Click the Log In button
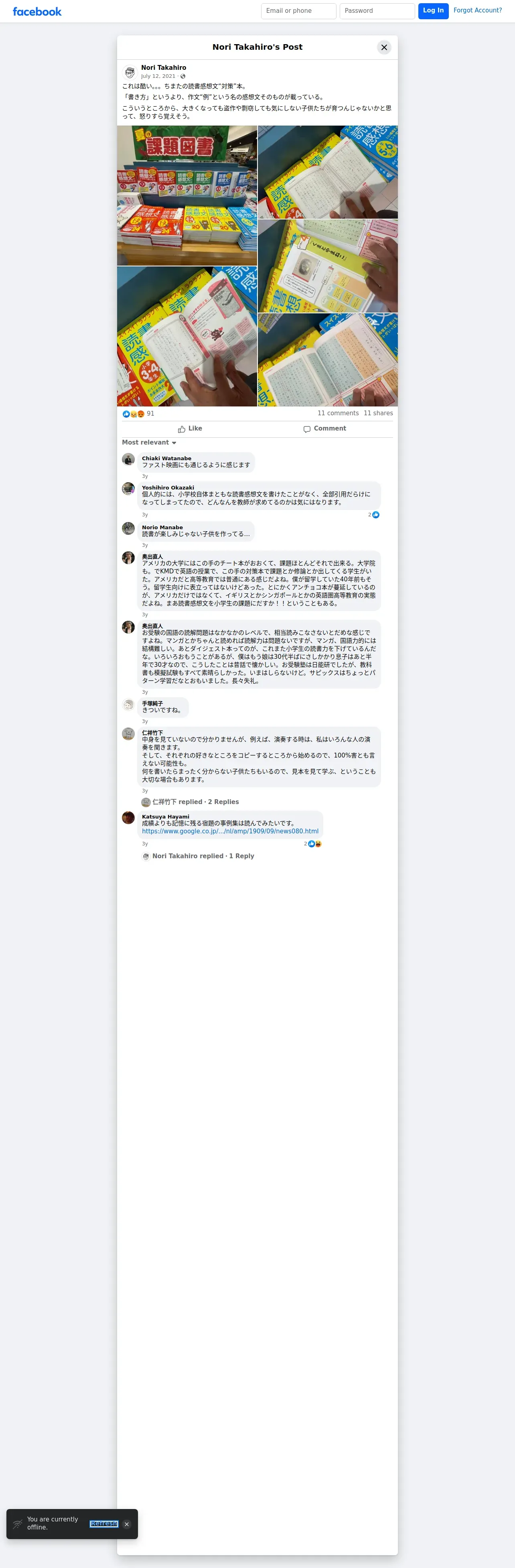This screenshot has width=515, height=1568. [434, 11]
